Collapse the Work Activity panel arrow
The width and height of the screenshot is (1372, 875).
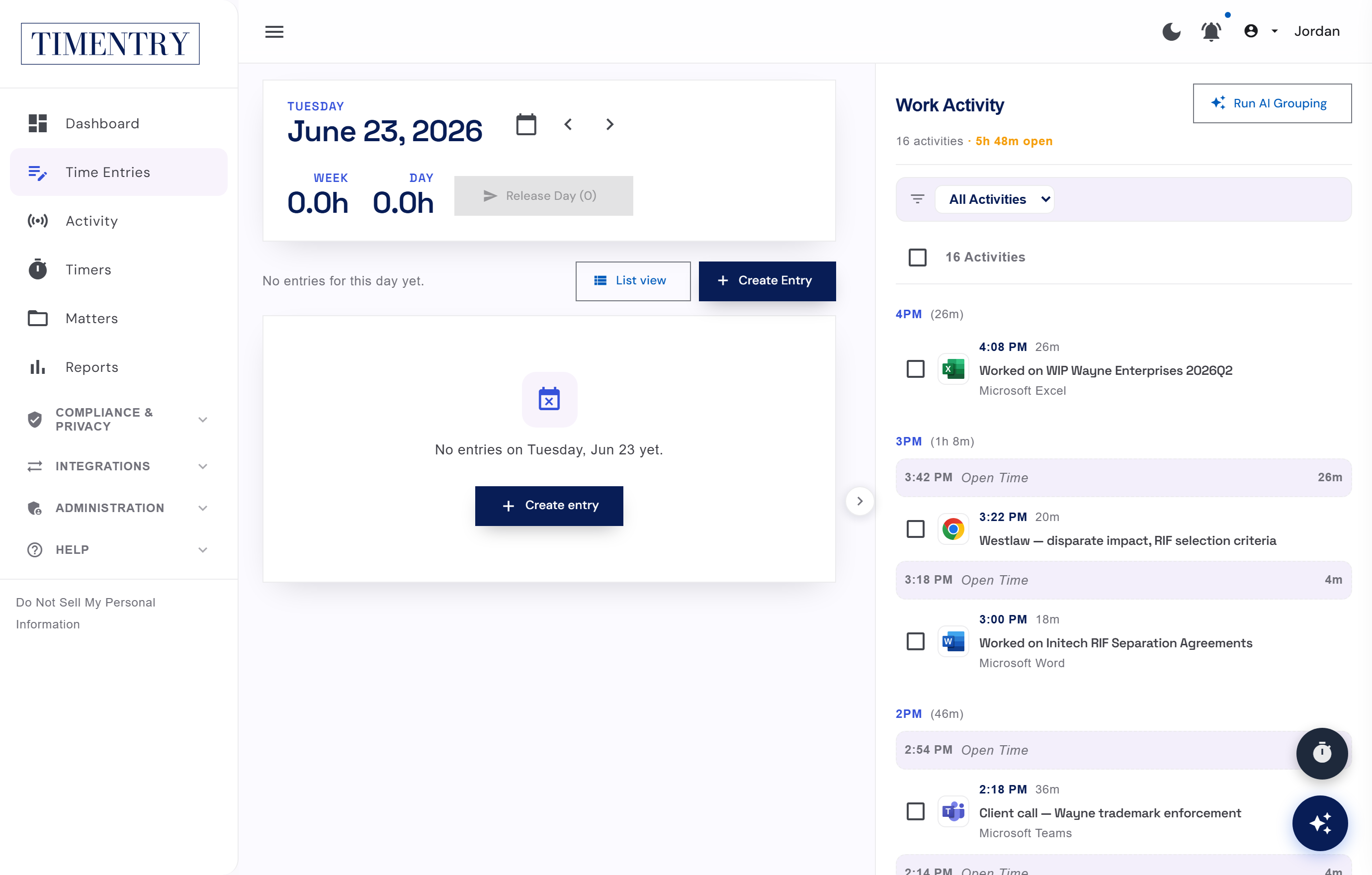[860, 501]
